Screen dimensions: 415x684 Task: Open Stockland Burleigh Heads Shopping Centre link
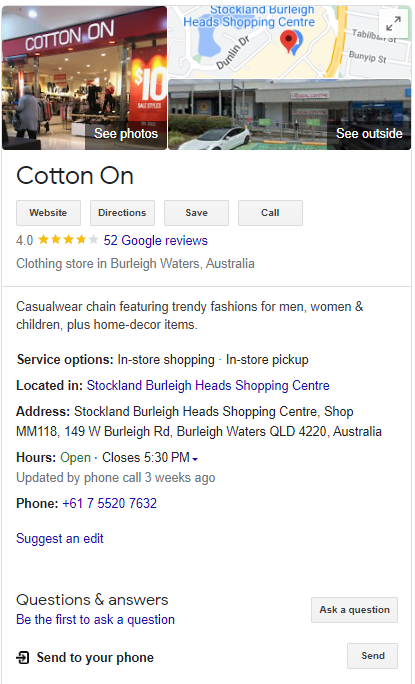click(x=208, y=386)
